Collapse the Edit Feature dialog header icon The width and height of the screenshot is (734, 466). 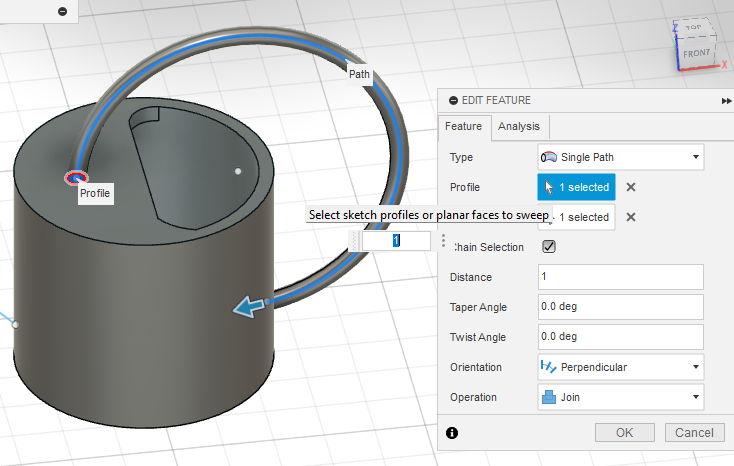[453, 101]
